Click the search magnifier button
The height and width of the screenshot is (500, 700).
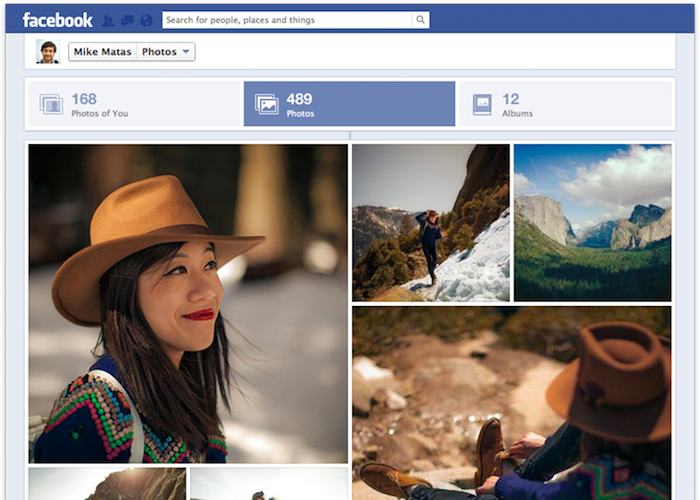click(x=420, y=20)
